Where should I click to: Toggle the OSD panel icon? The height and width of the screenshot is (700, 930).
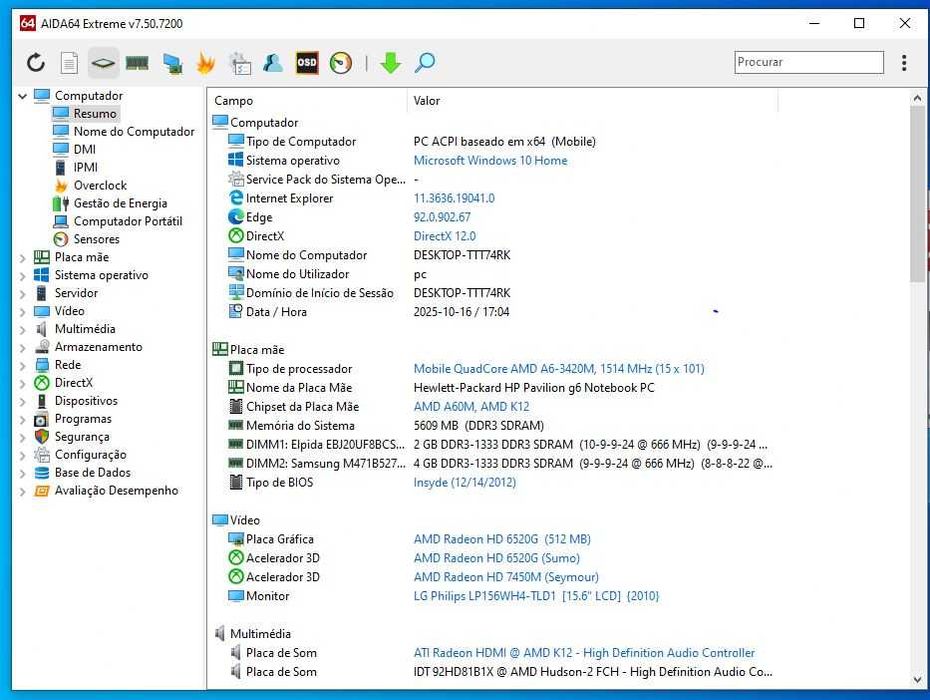[307, 62]
